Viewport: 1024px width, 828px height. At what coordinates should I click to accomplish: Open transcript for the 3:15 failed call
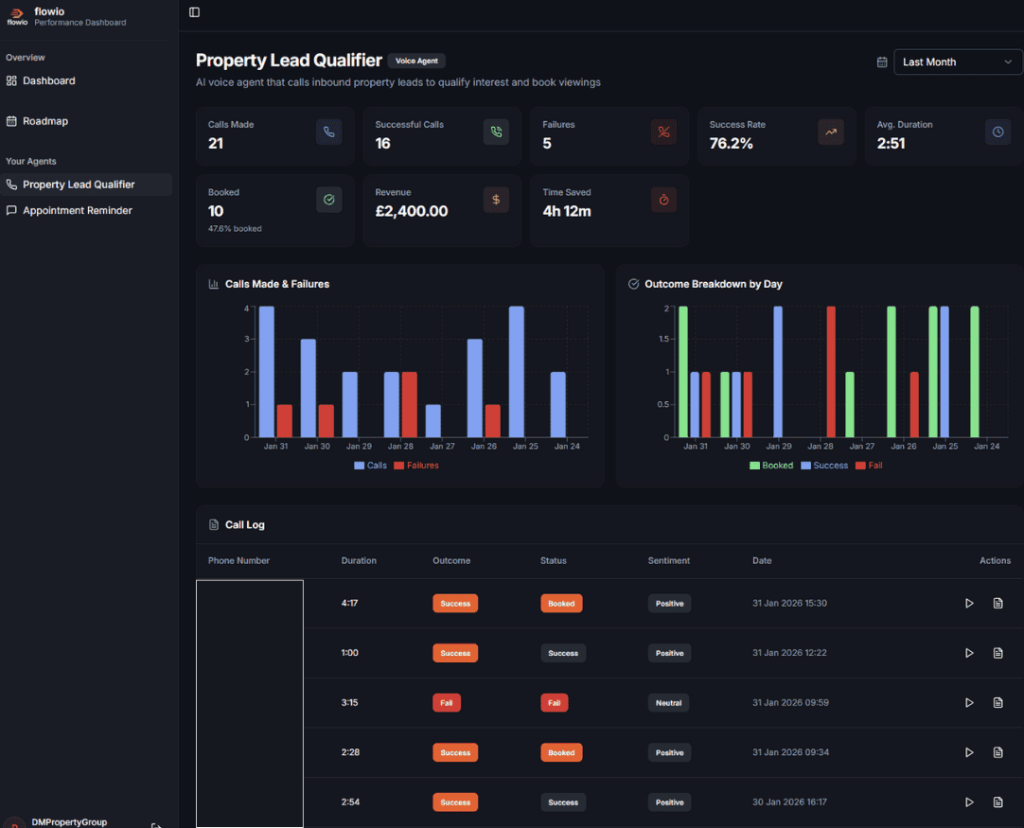coord(997,703)
